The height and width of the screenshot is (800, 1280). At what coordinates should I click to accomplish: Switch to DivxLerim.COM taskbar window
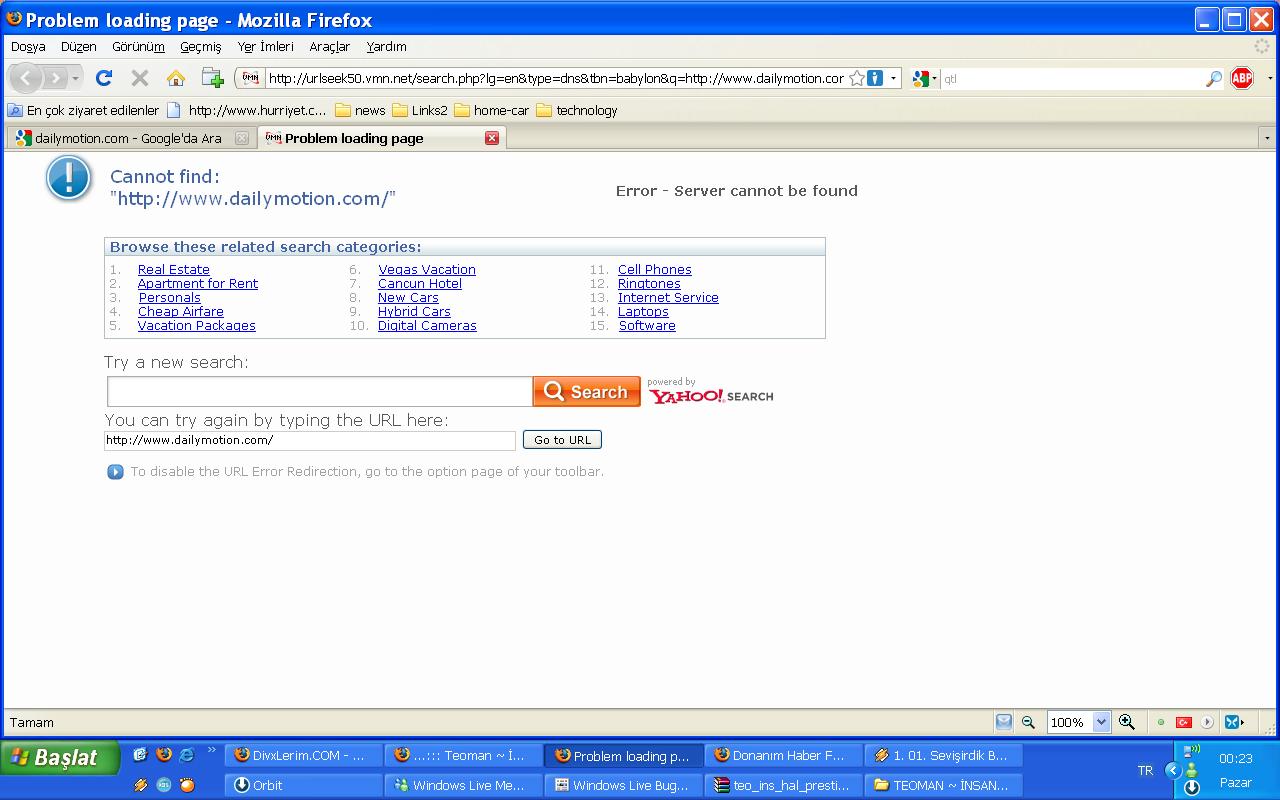[303, 755]
